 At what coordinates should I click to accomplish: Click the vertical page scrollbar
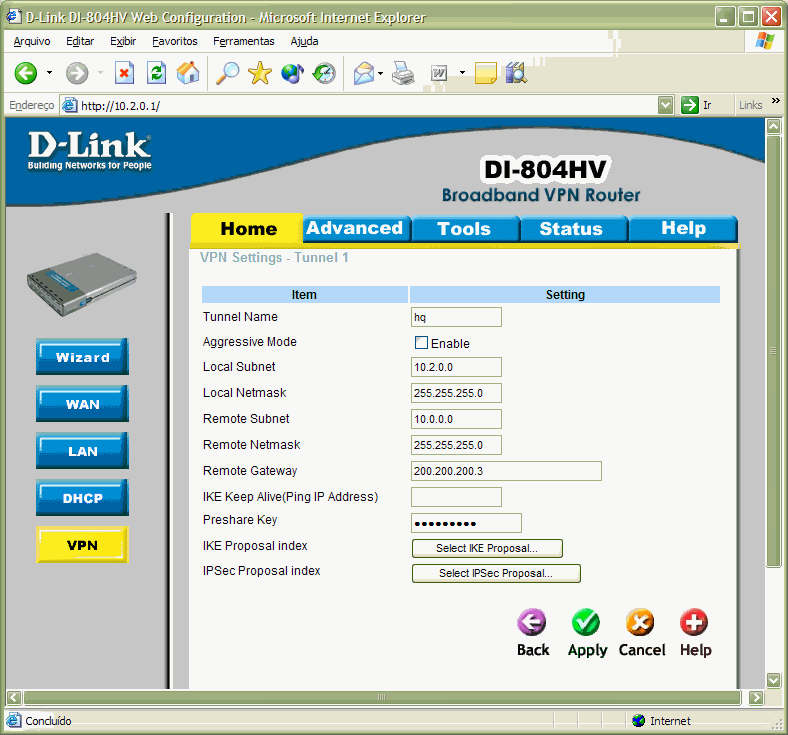point(772,350)
